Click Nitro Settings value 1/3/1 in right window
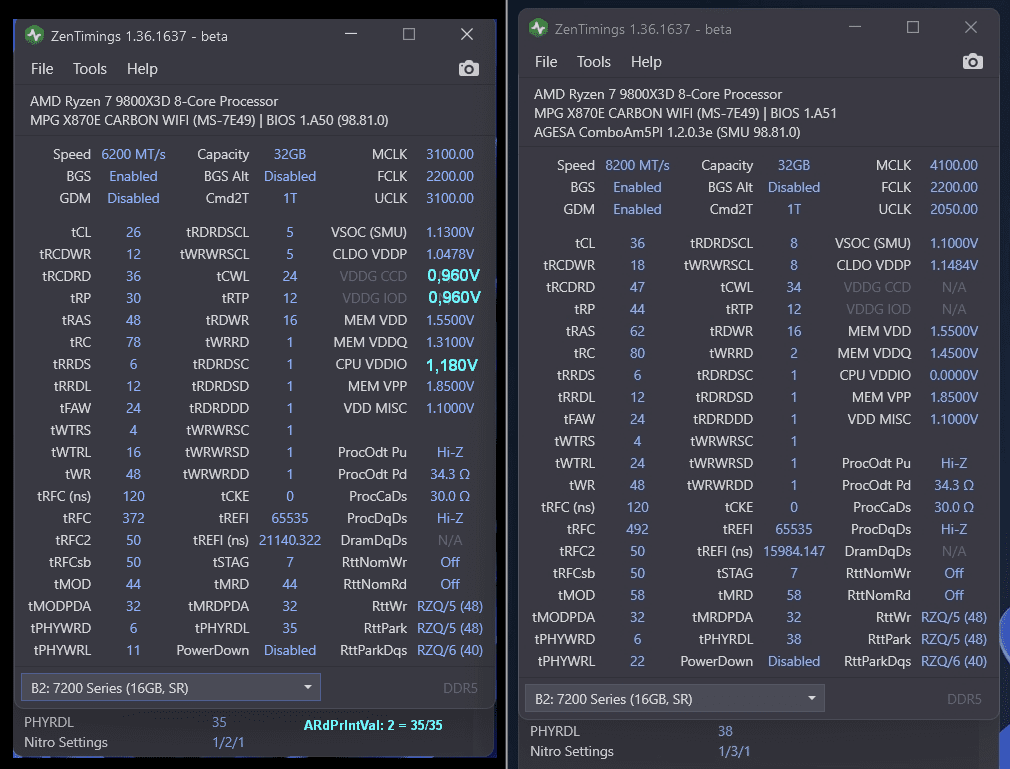The height and width of the screenshot is (769, 1010). (x=734, y=752)
